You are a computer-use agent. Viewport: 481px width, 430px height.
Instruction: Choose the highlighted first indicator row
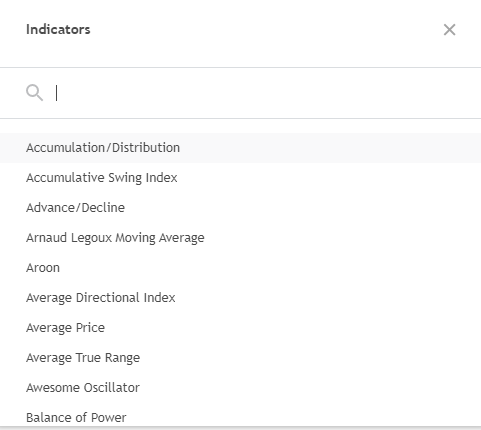point(240,148)
